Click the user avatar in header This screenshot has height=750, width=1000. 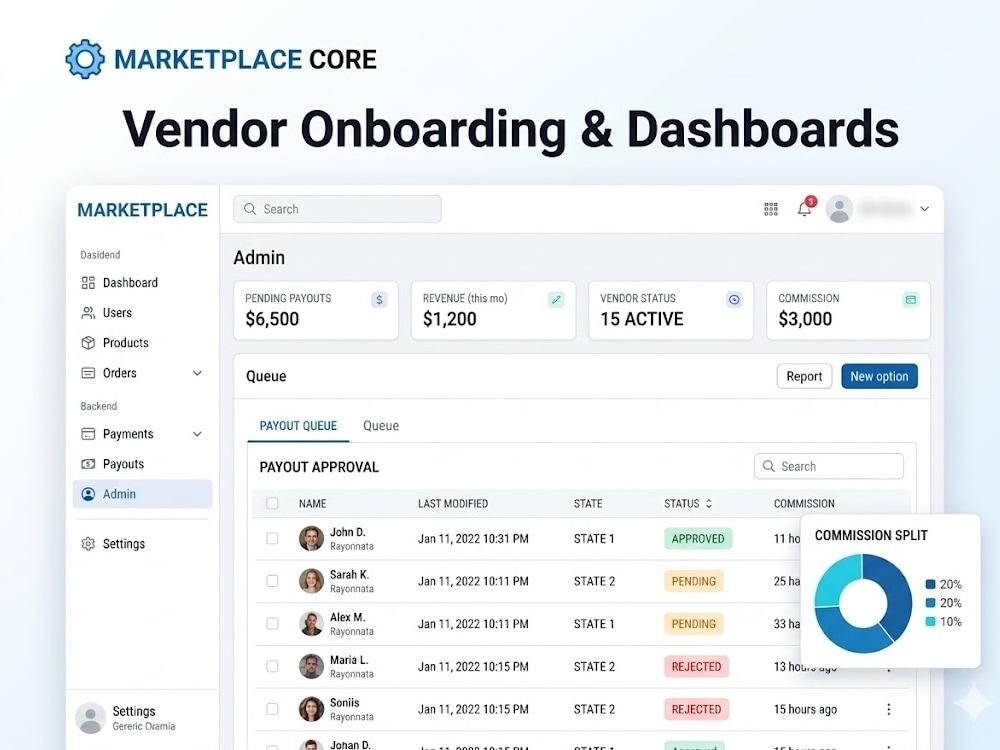(x=839, y=209)
